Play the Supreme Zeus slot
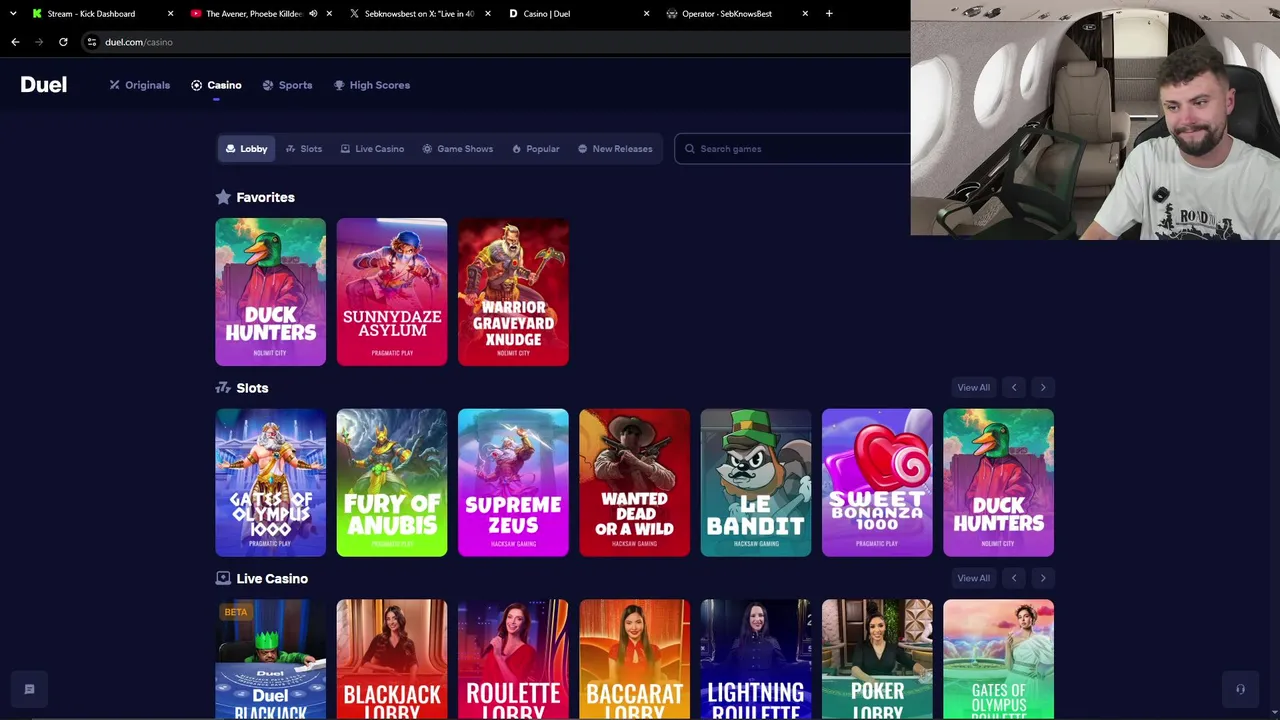The height and width of the screenshot is (720, 1280). tap(513, 483)
